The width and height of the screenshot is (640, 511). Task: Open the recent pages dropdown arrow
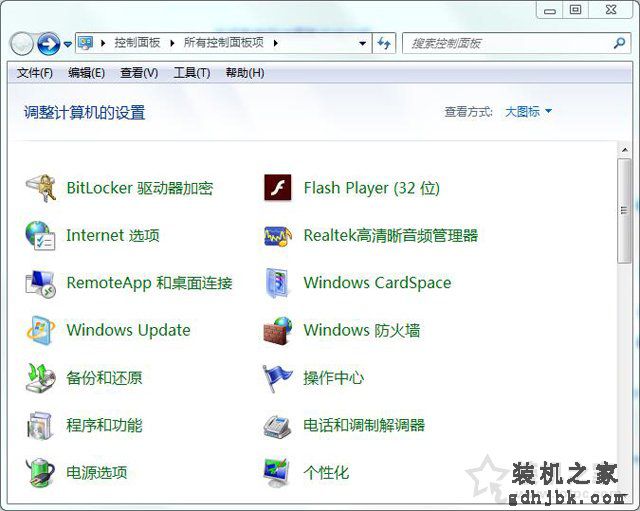click(68, 44)
